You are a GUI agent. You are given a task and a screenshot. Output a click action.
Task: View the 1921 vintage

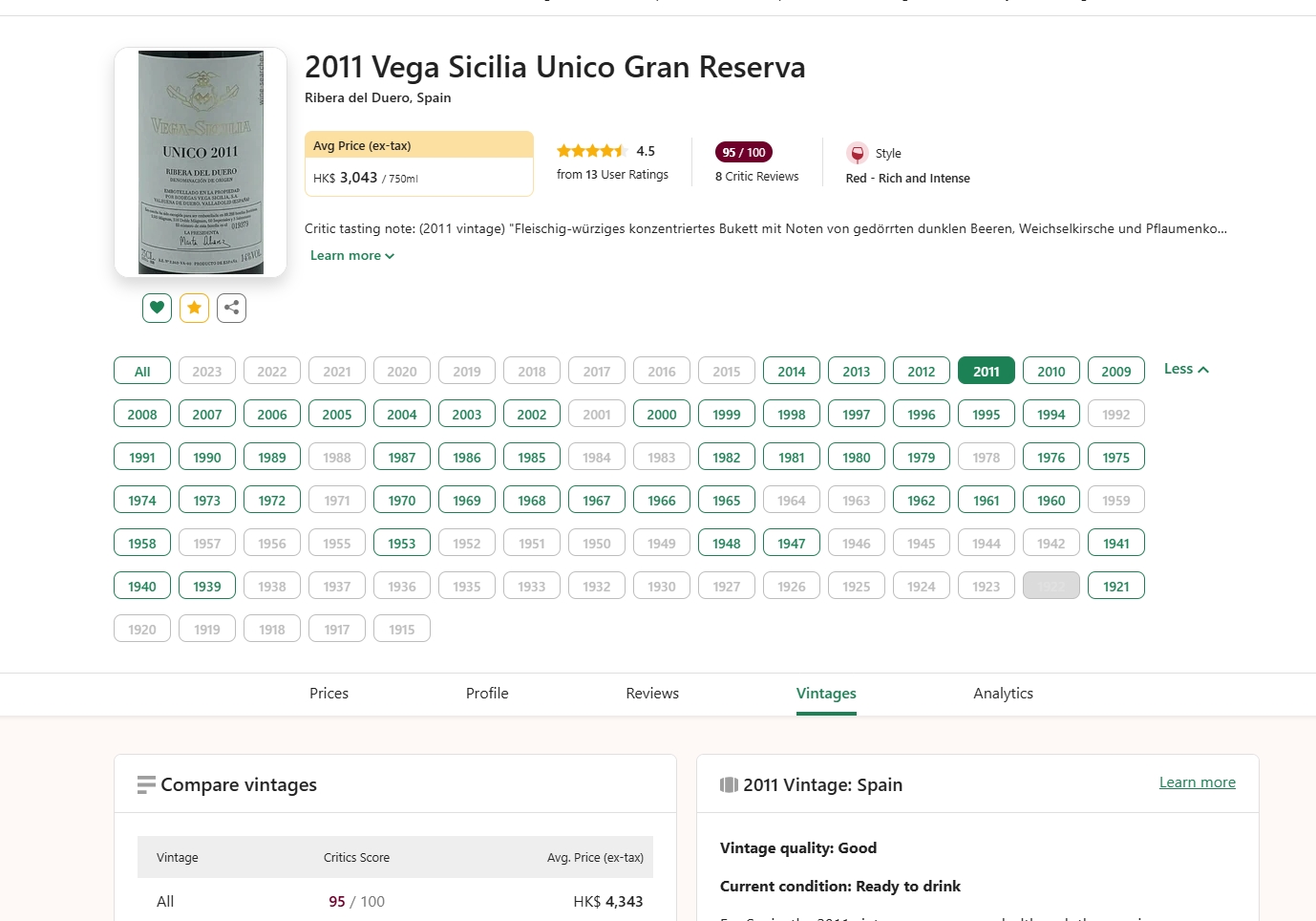click(1116, 586)
